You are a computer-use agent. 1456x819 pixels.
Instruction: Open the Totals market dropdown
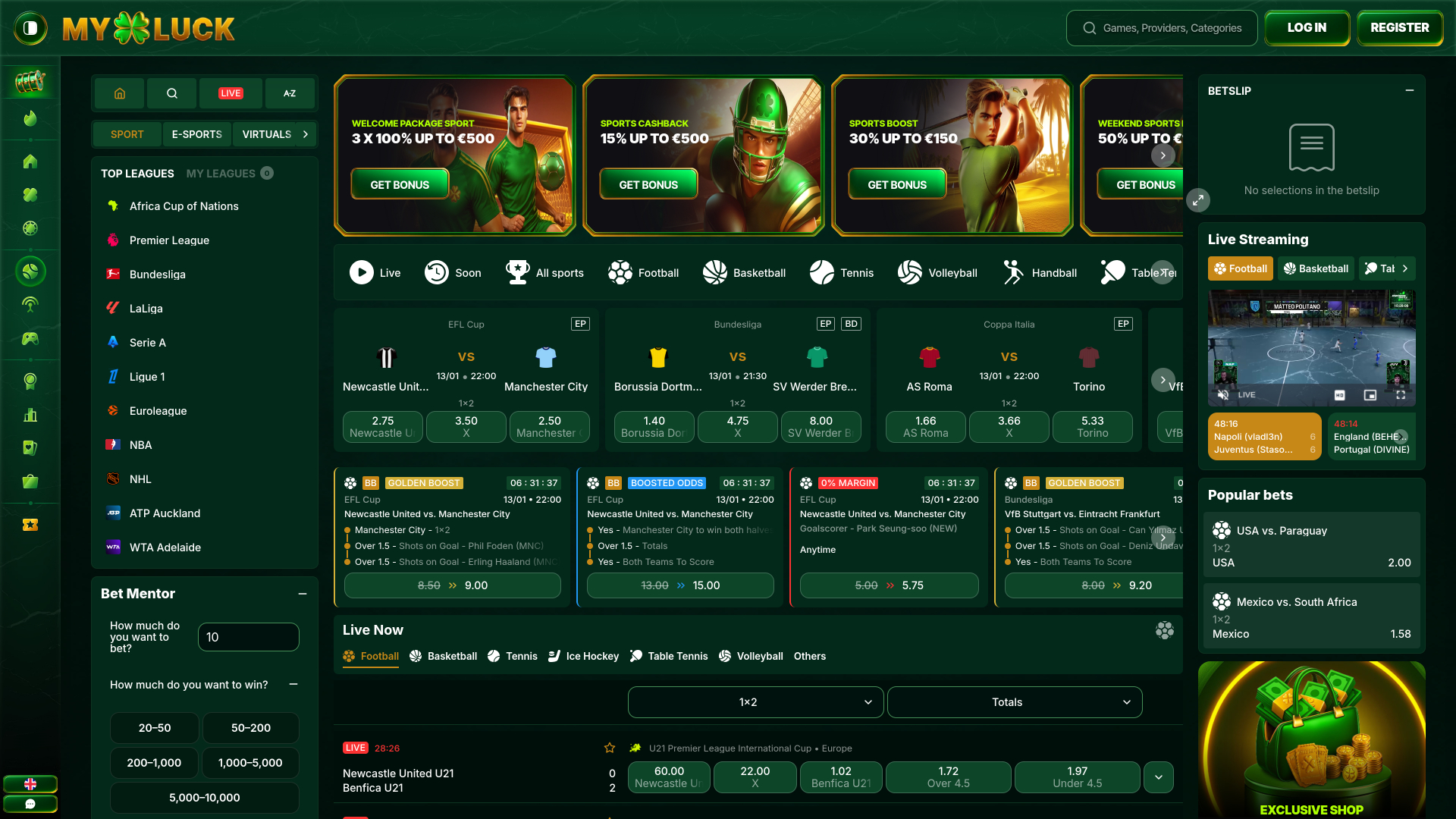click(x=1014, y=702)
